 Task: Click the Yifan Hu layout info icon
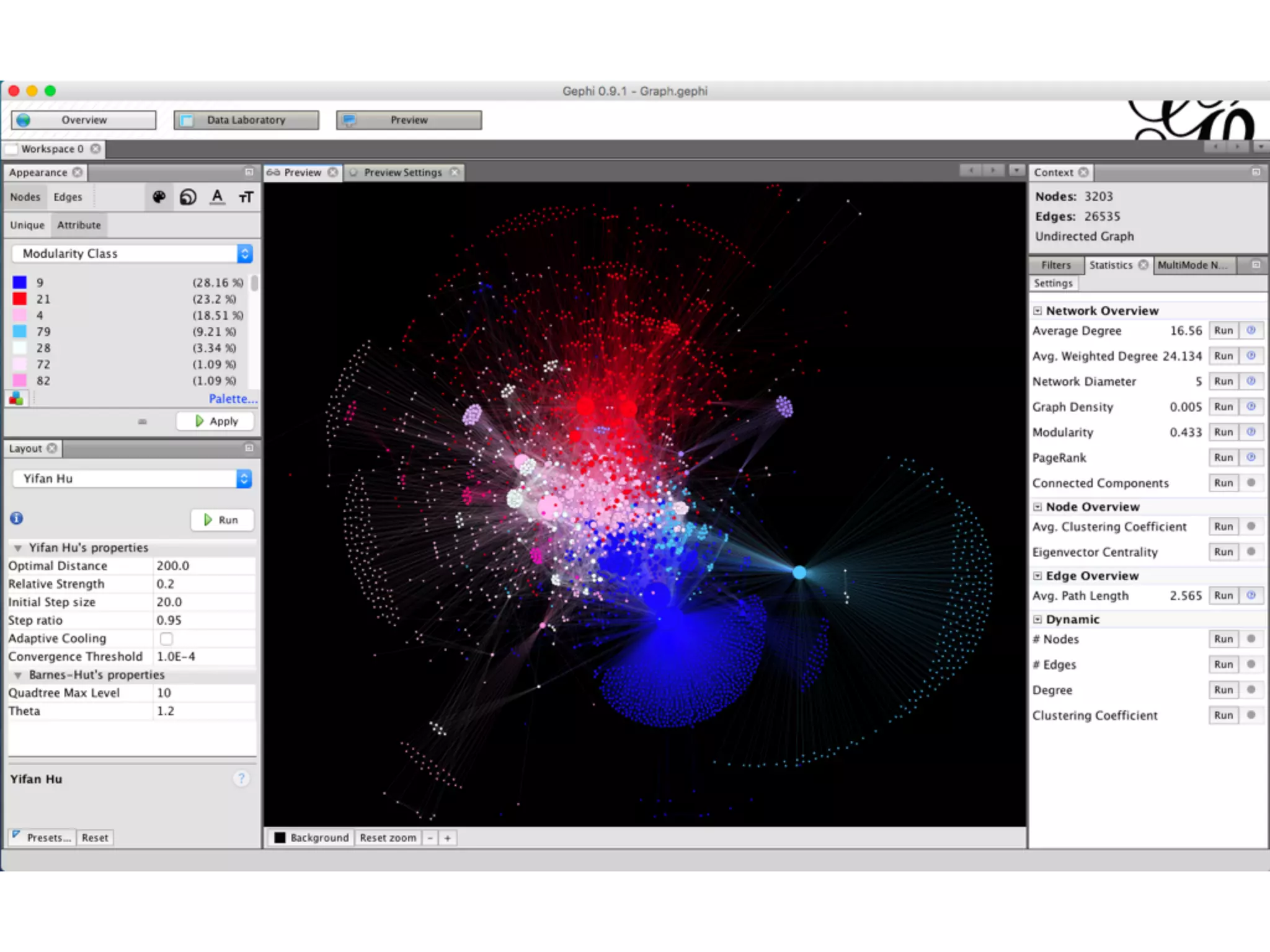point(17,518)
